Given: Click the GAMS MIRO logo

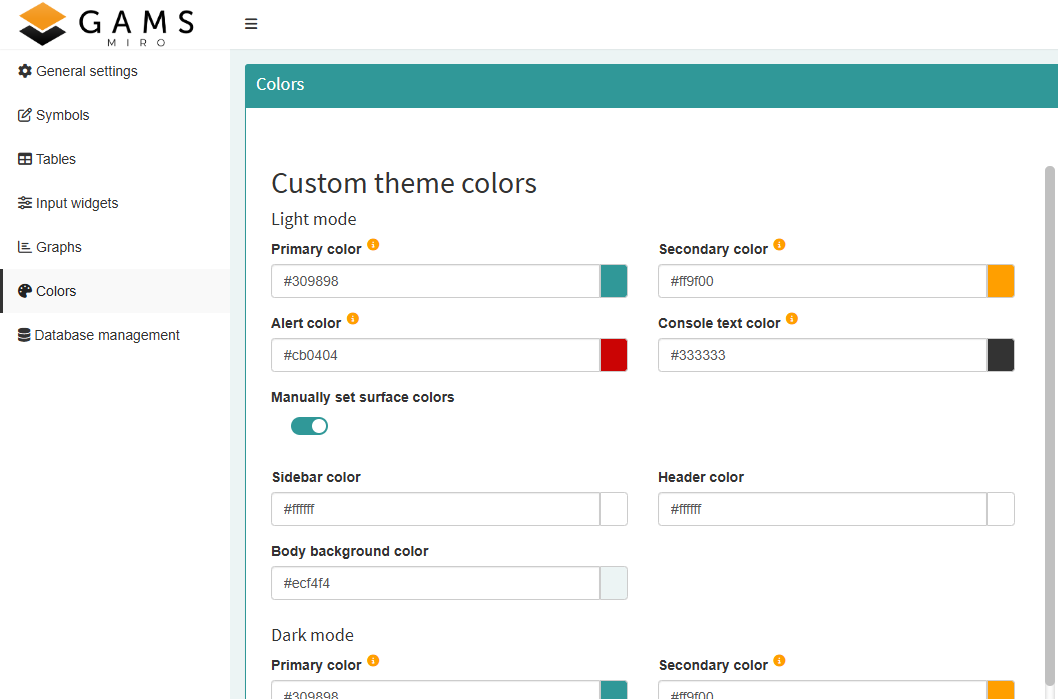Looking at the screenshot, I should tap(105, 24).
